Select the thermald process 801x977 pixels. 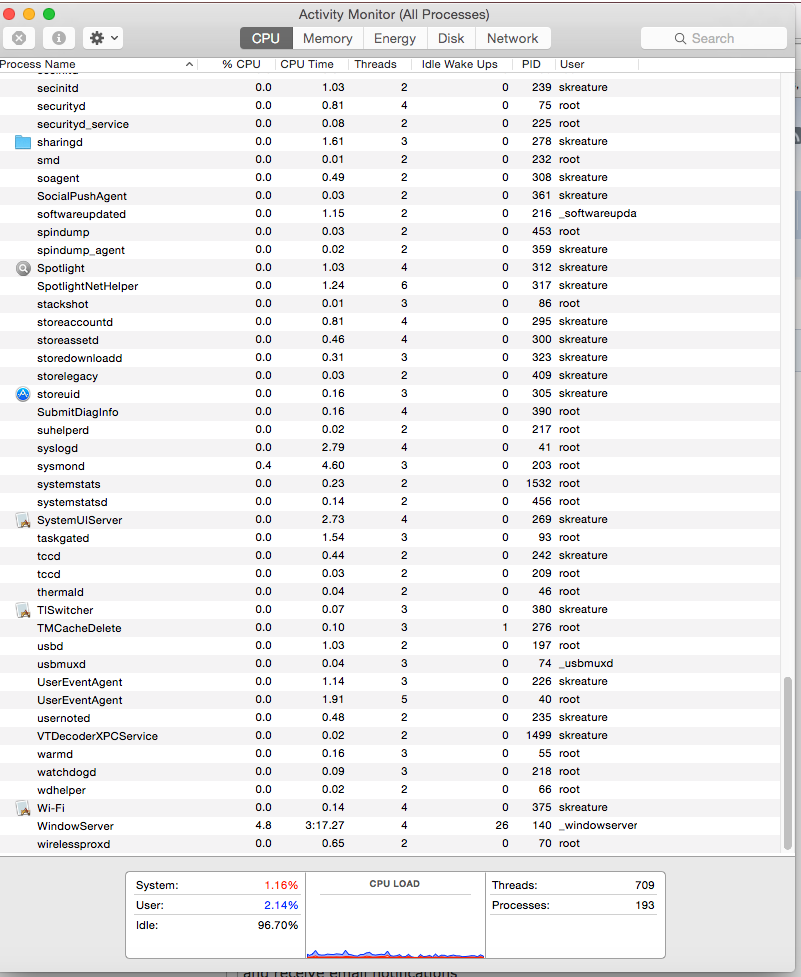coord(390,592)
